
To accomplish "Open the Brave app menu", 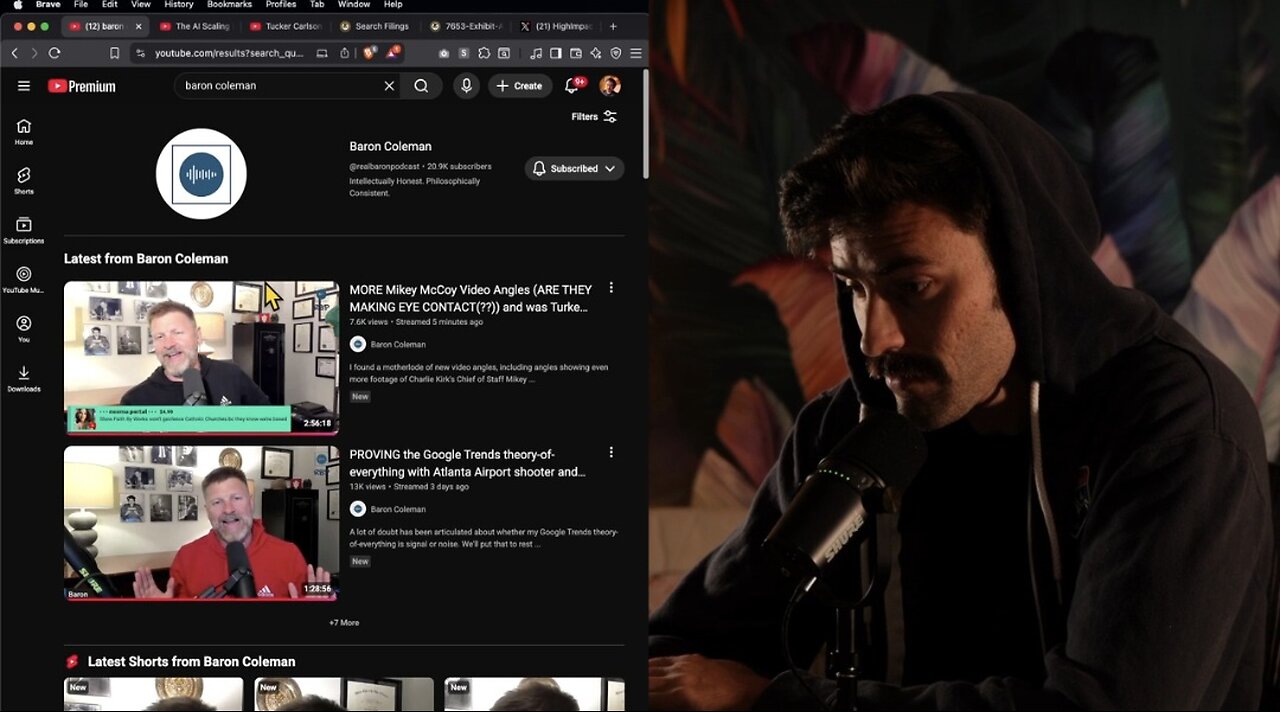I will click(48, 5).
